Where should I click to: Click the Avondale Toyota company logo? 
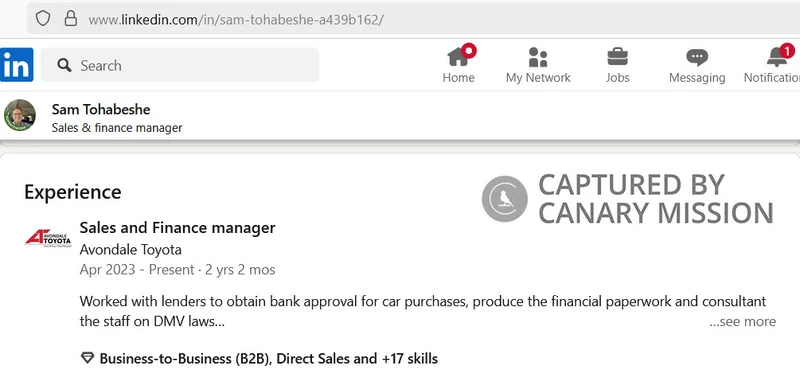(x=48, y=238)
